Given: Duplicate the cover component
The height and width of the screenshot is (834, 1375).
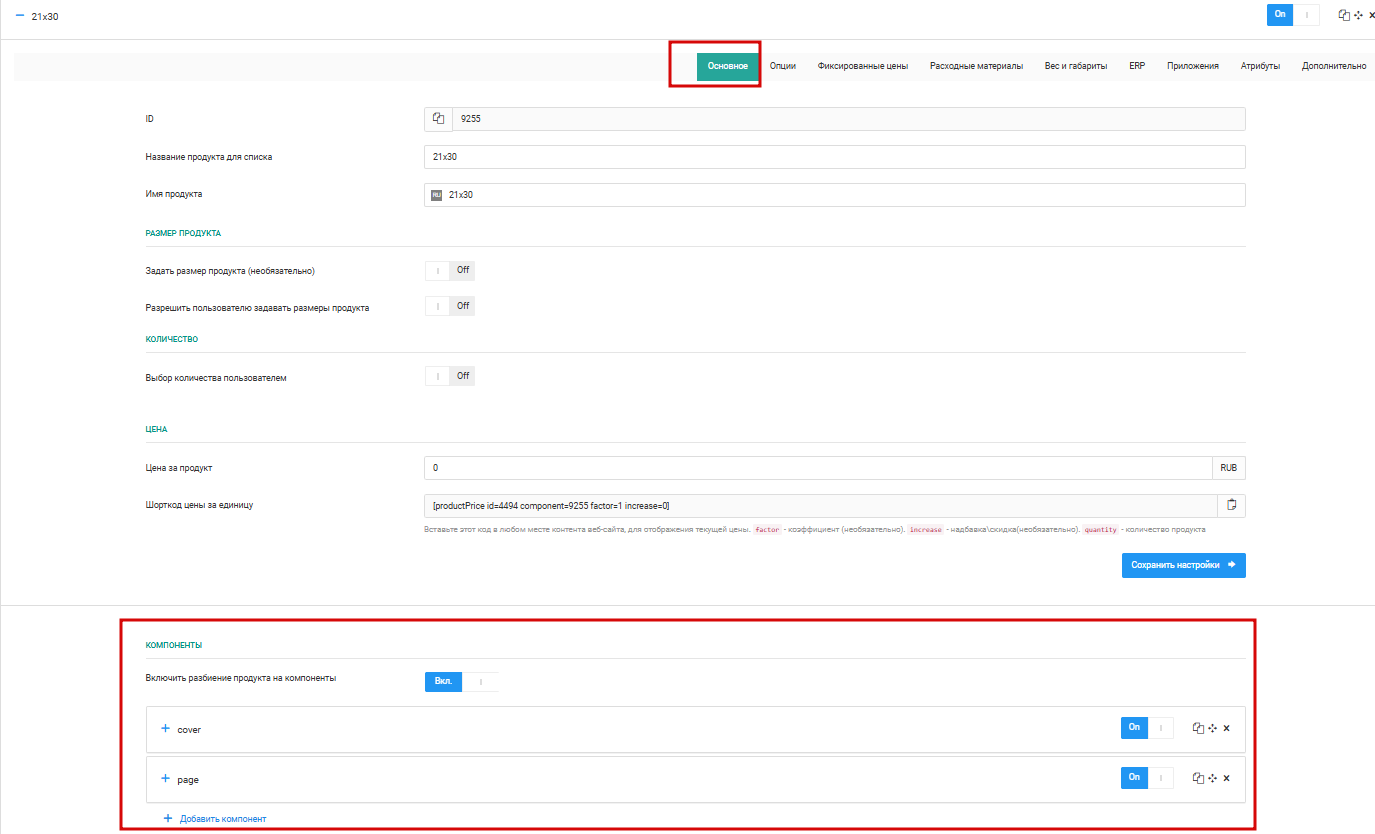Looking at the screenshot, I should pyautogui.click(x=1198, y=728).
